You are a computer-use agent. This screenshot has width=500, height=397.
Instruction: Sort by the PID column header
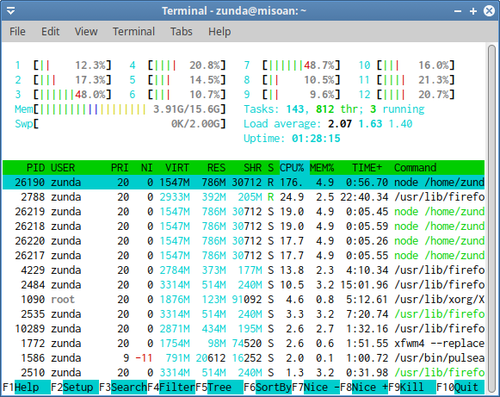[35, 167]
